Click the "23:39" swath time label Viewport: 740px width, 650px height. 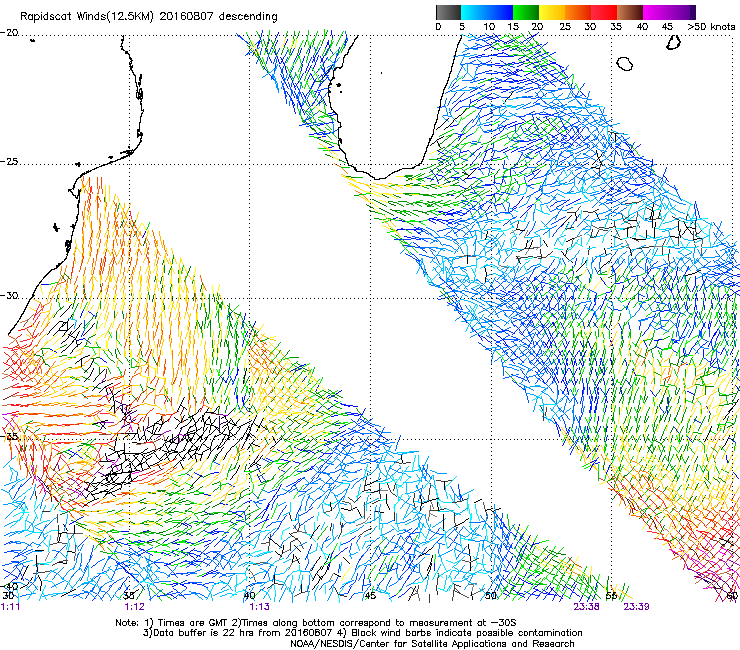coord(636,607)
